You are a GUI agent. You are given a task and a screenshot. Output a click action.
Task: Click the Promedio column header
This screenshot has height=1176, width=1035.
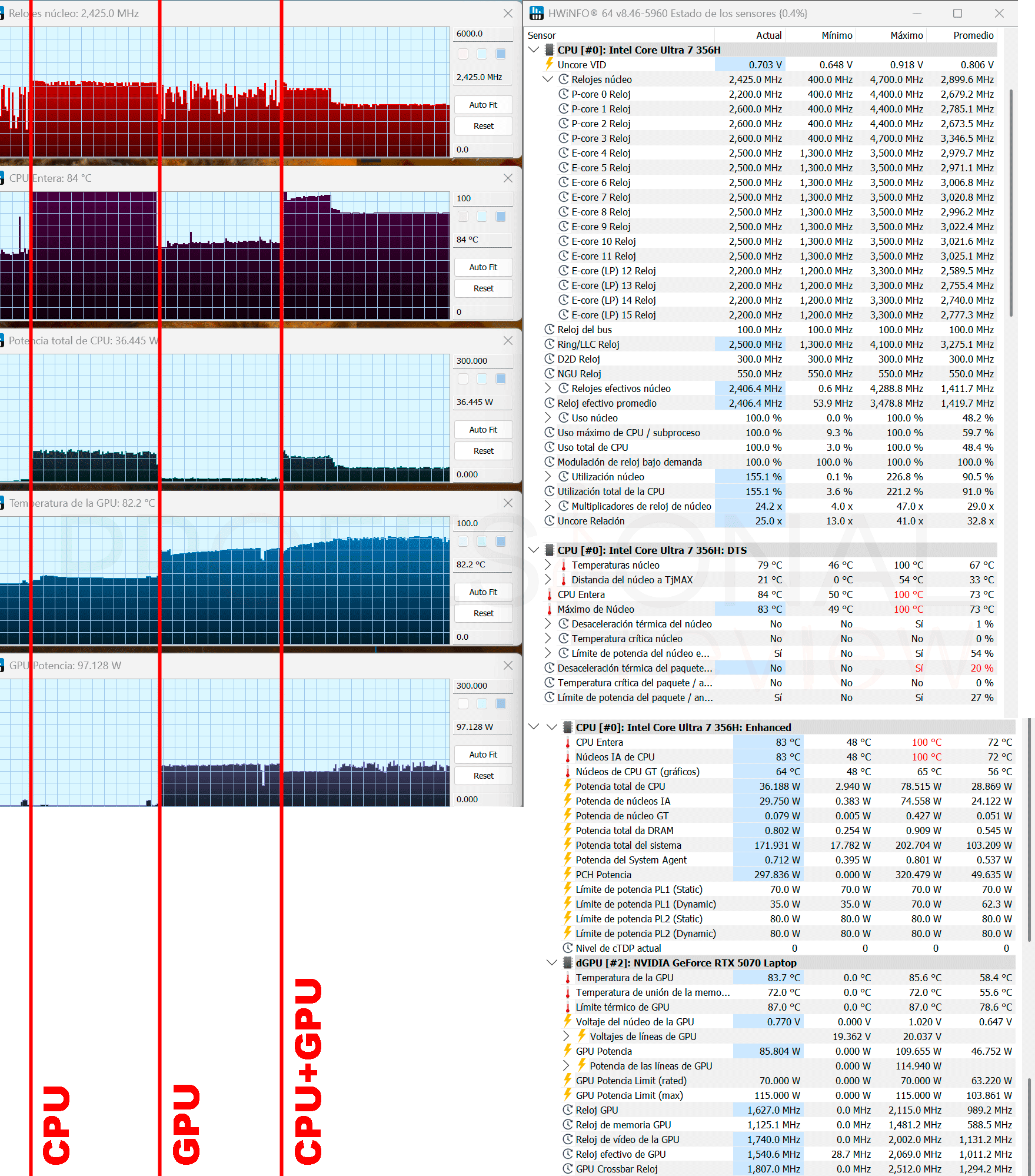pos(973,35)
